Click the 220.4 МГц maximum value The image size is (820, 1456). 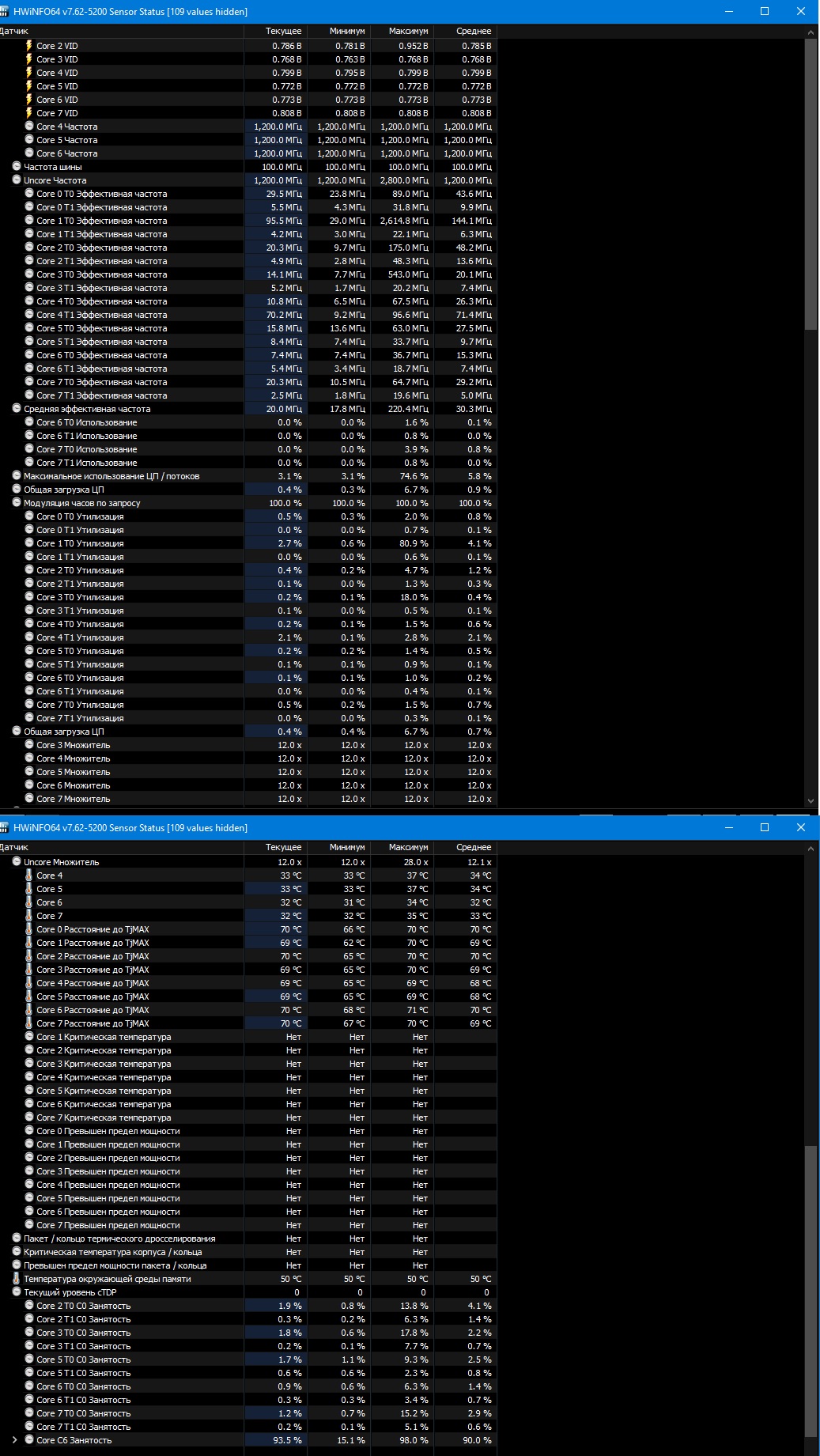[x=408, y=409]
